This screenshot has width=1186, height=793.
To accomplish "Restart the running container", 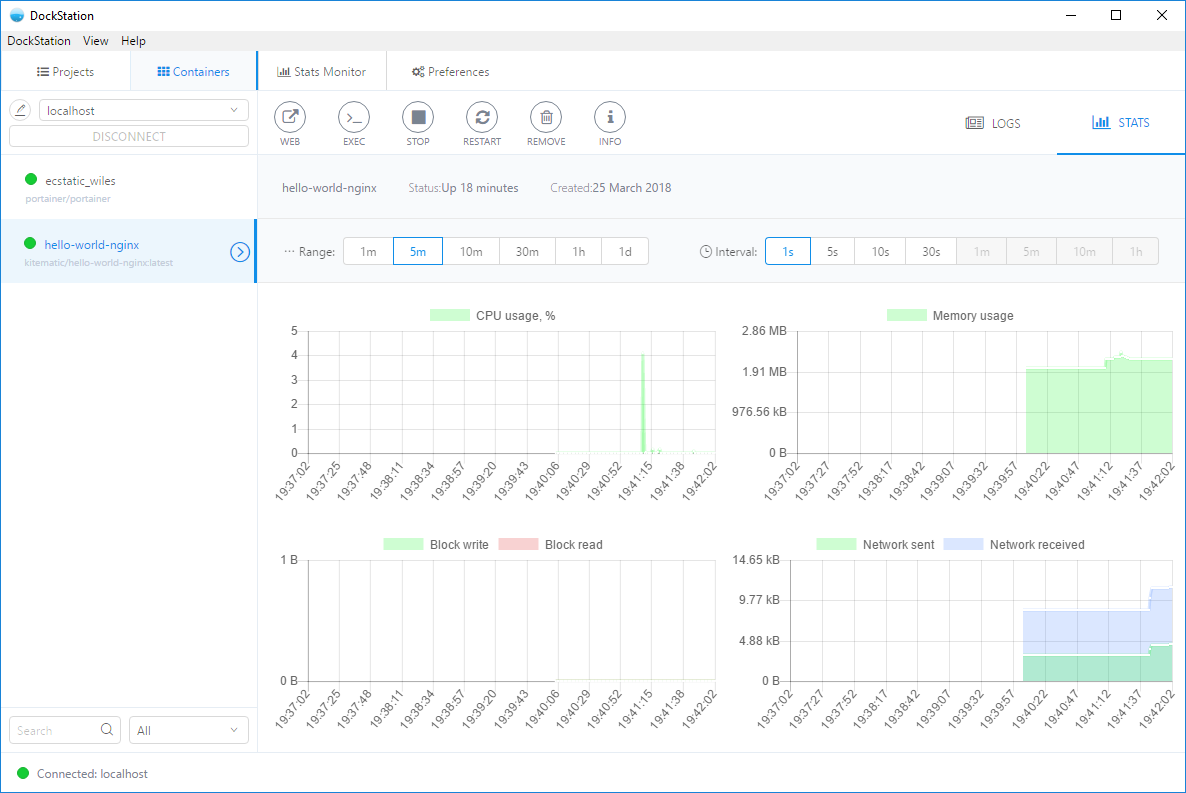I will [x=482, y=118].
